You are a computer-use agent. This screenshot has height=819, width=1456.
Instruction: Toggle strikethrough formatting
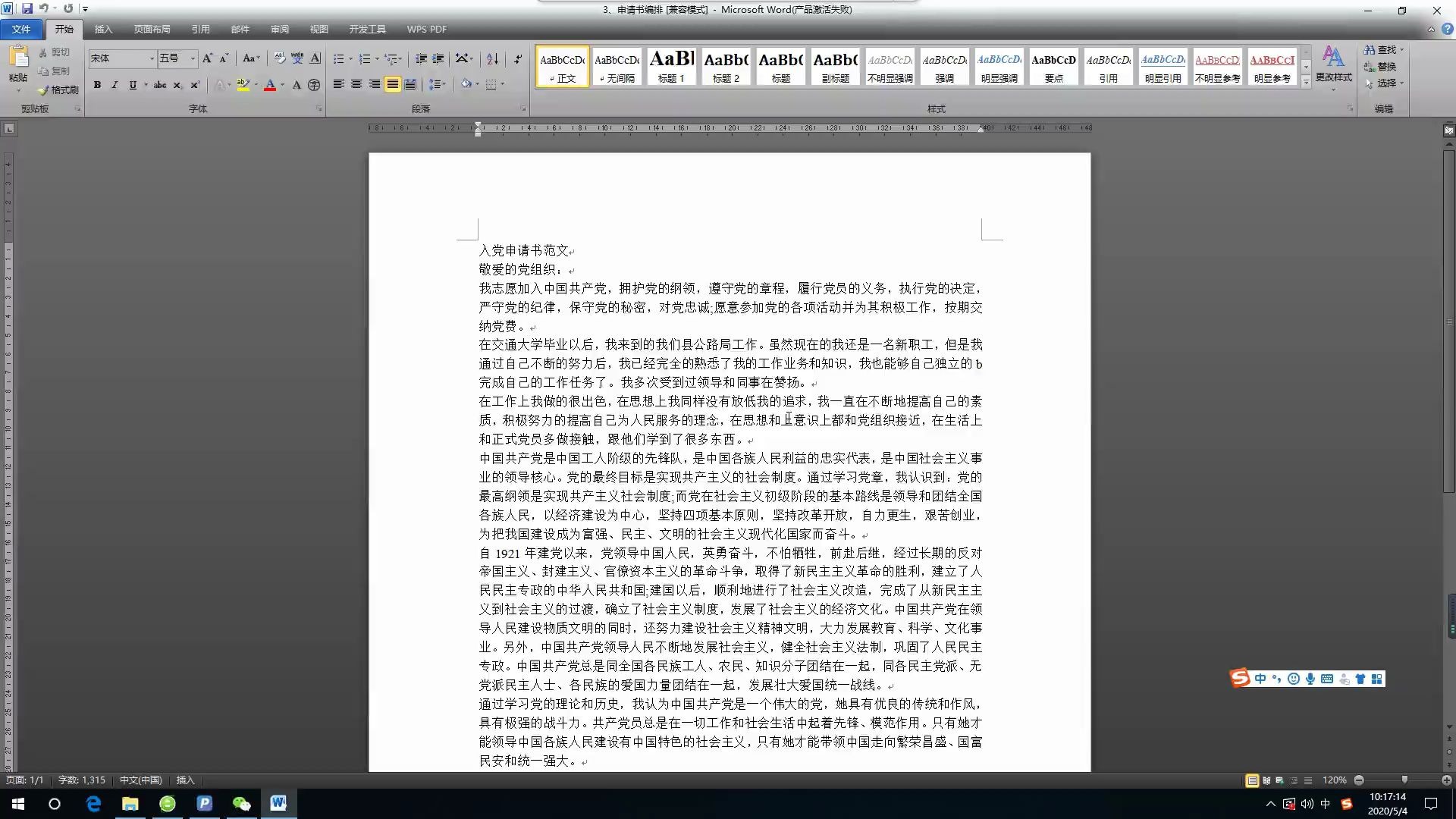pyautogui.click(x=160, y=85)
